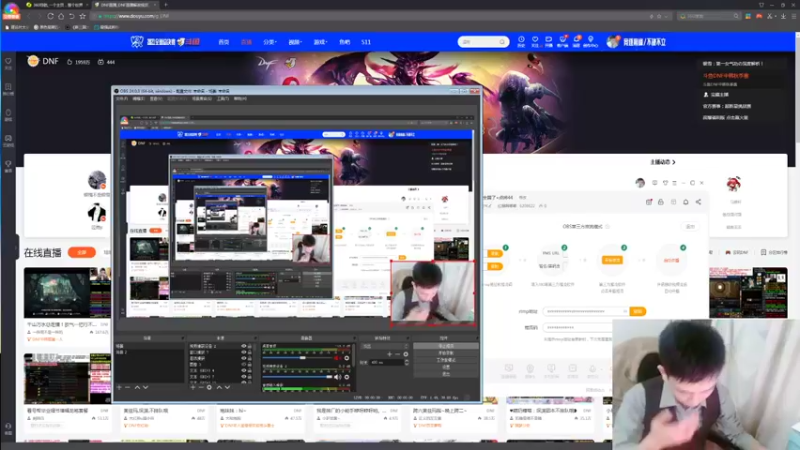Toggle visibility of 窗口捕获 source
This screenshot has width=800, height=450.
click(243, 352)
